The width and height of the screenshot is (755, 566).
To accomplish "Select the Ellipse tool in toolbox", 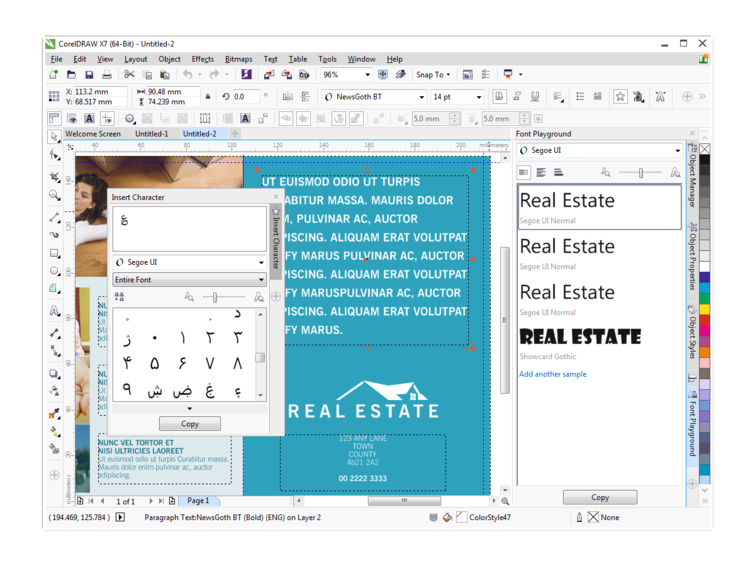I will point(54,271).
